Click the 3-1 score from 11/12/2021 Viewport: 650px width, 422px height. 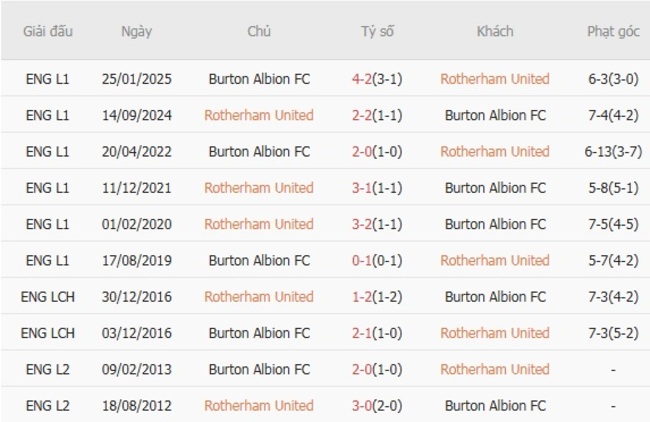tap(363, 187)
